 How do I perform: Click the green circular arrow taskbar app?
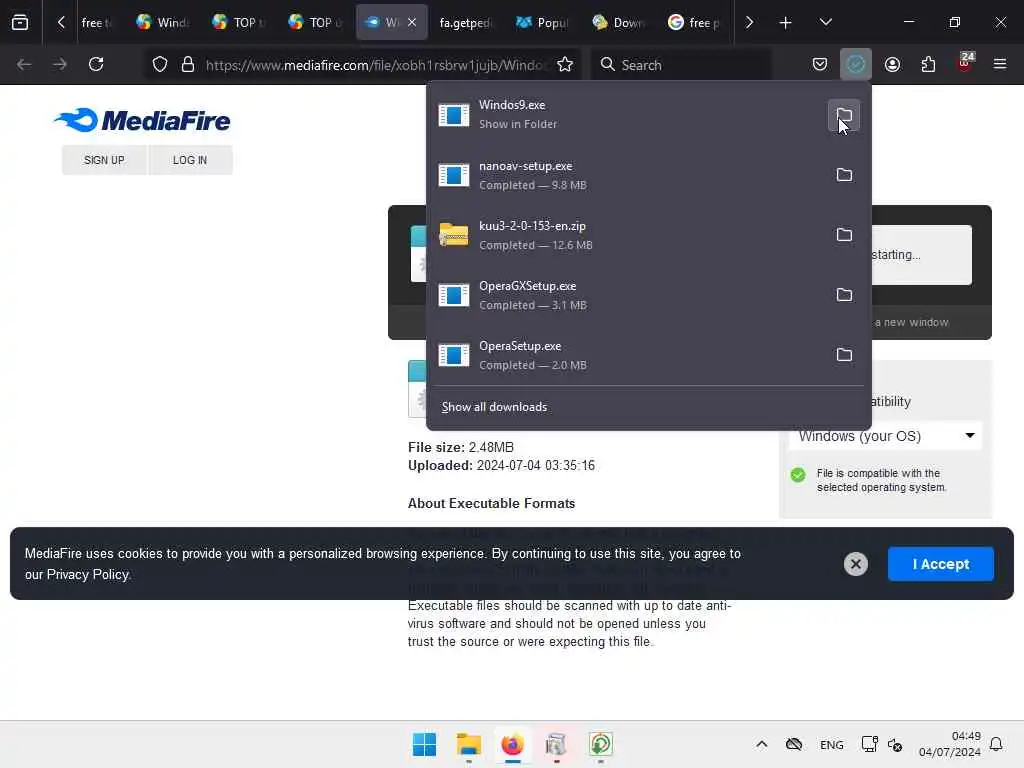(x=601, y=744)
